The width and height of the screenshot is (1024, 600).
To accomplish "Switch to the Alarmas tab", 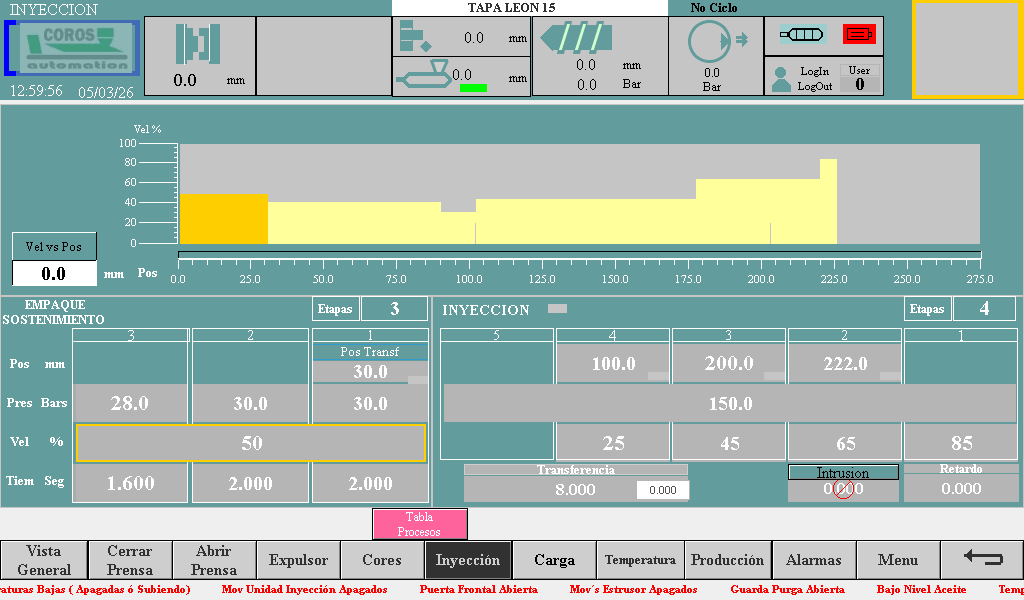I will tap(813, 561).
